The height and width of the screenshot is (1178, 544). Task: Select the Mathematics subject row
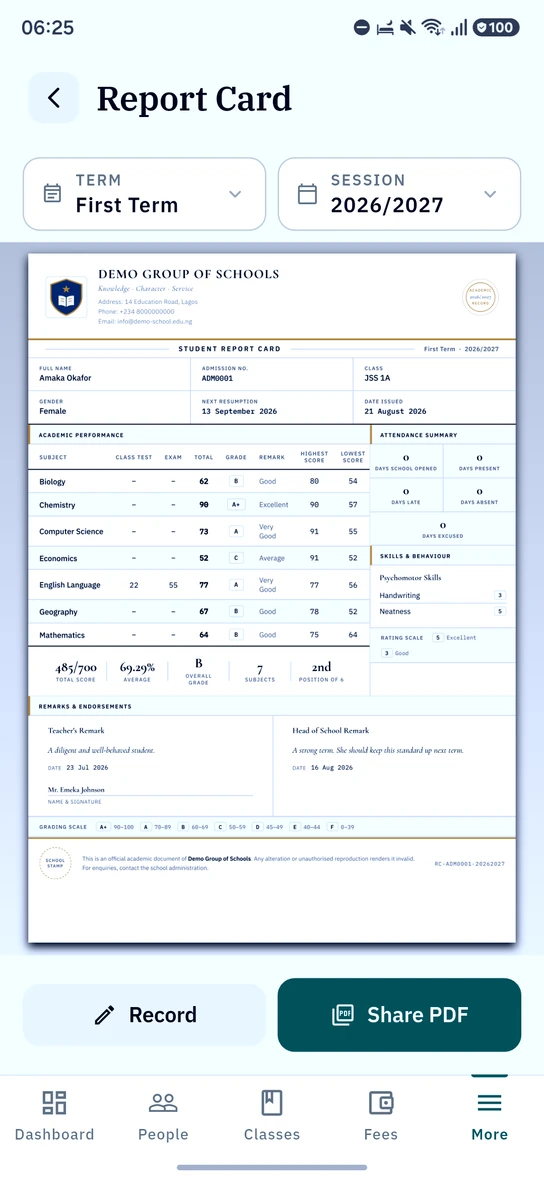click(199, 635)
